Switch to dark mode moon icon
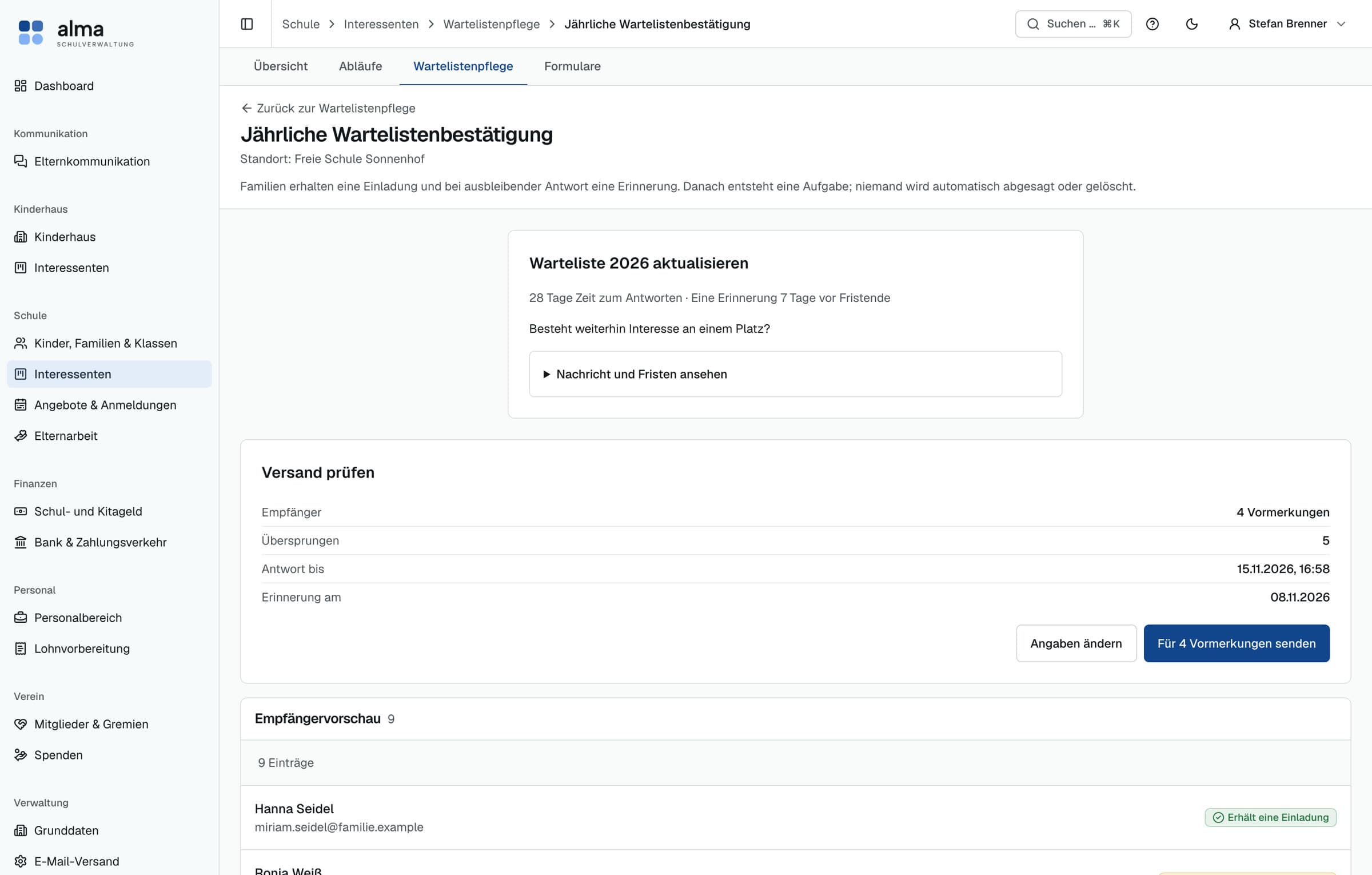 click(x=1192, y=24)
